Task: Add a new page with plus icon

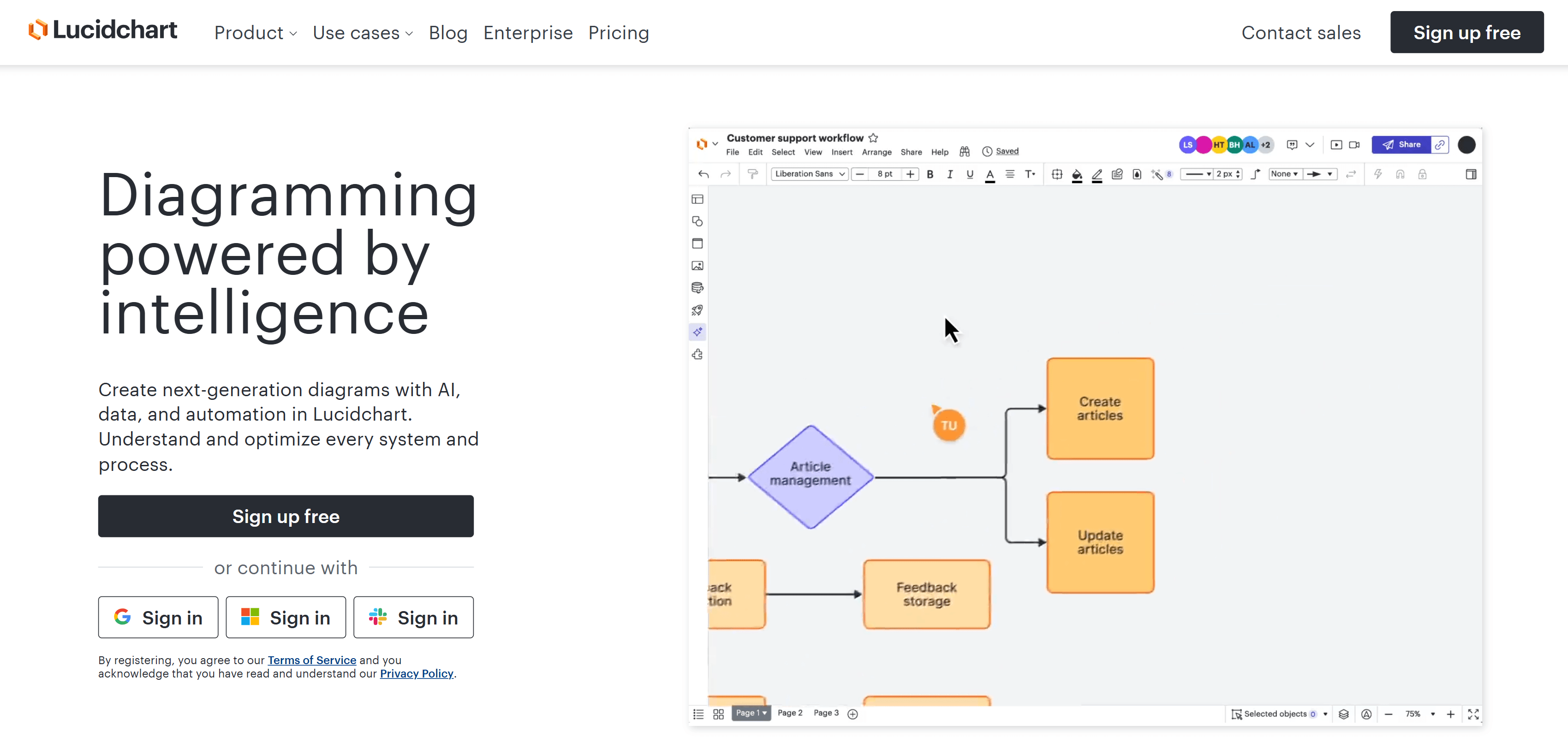Action: click(853, 714)
